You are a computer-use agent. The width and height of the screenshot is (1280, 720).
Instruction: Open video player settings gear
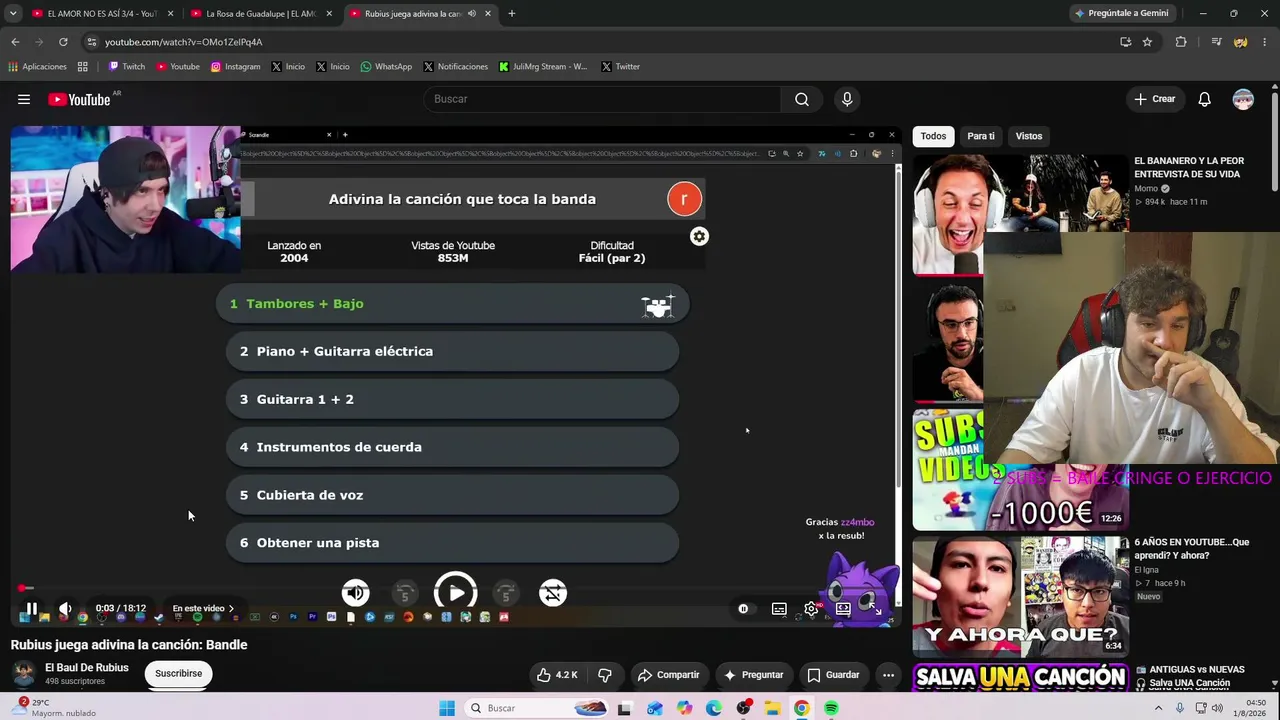811,608
